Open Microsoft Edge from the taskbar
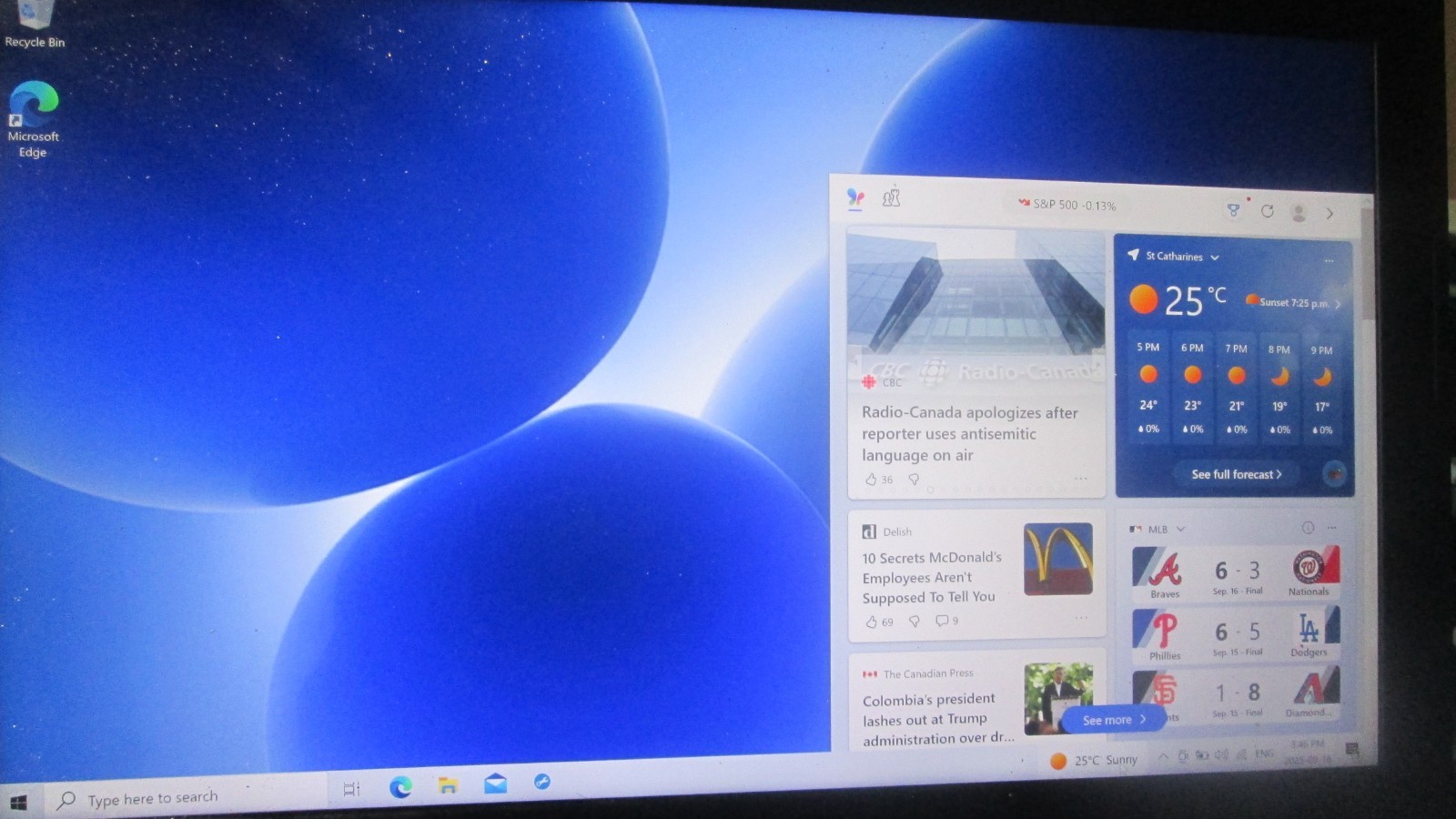1456x819 pixels. (400, 786)
